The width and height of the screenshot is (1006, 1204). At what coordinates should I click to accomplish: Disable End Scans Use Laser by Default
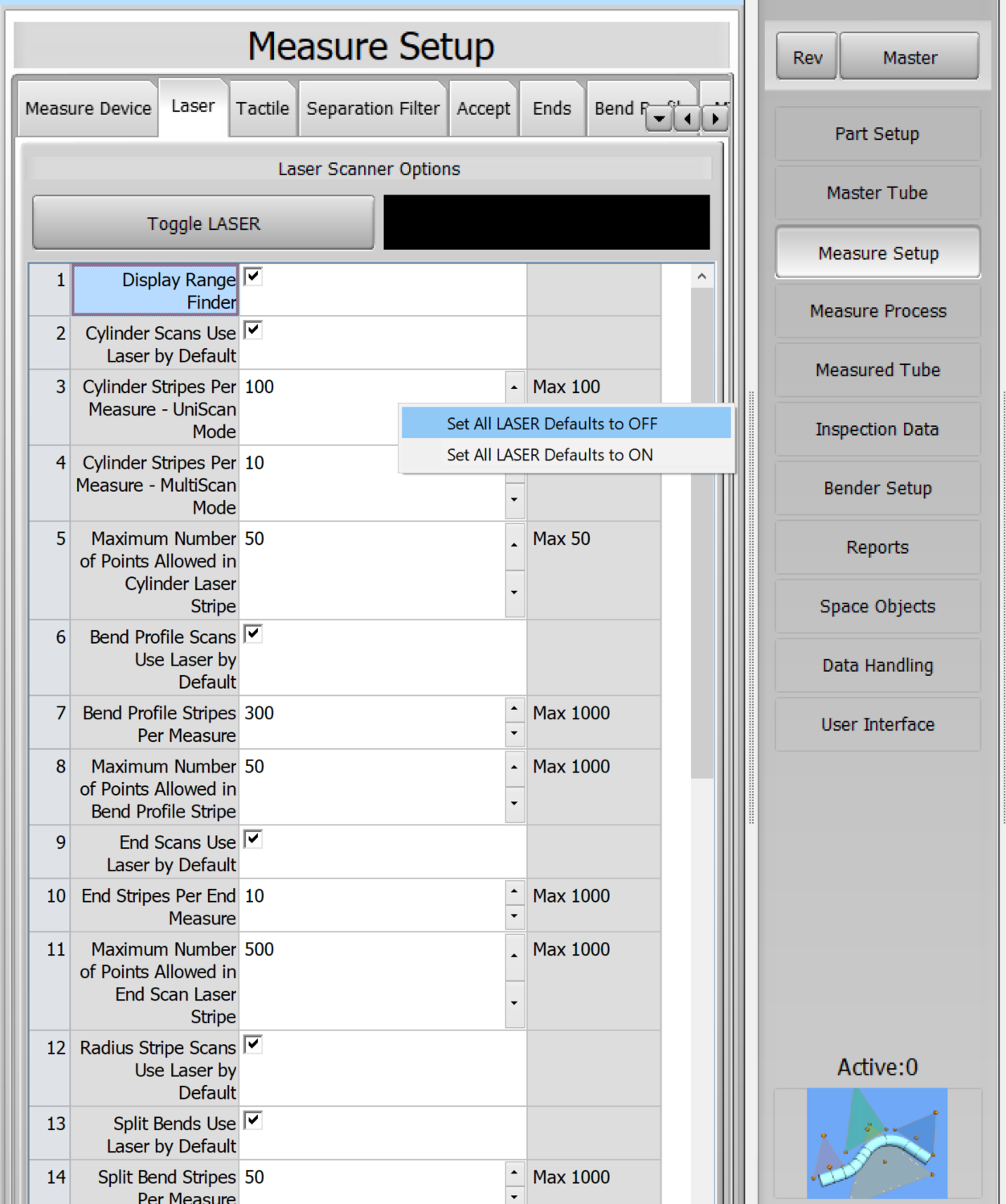point(253,840)
